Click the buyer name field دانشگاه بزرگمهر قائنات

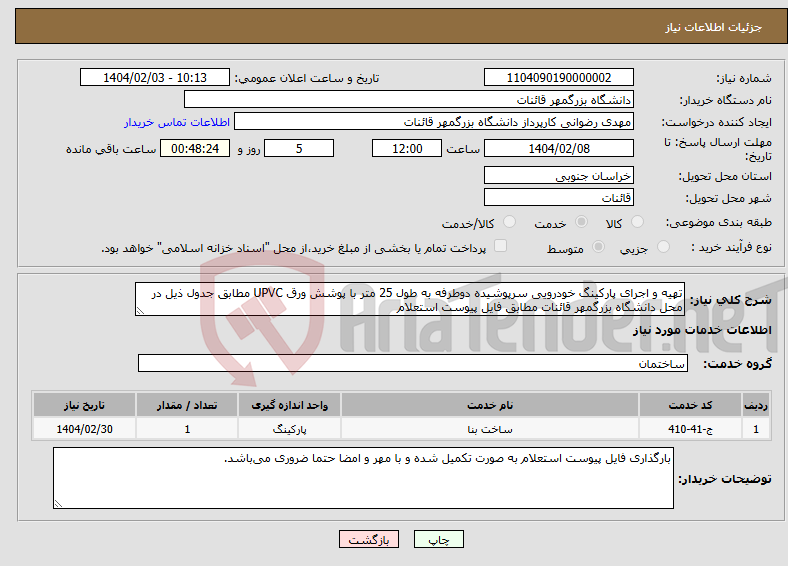409,100
